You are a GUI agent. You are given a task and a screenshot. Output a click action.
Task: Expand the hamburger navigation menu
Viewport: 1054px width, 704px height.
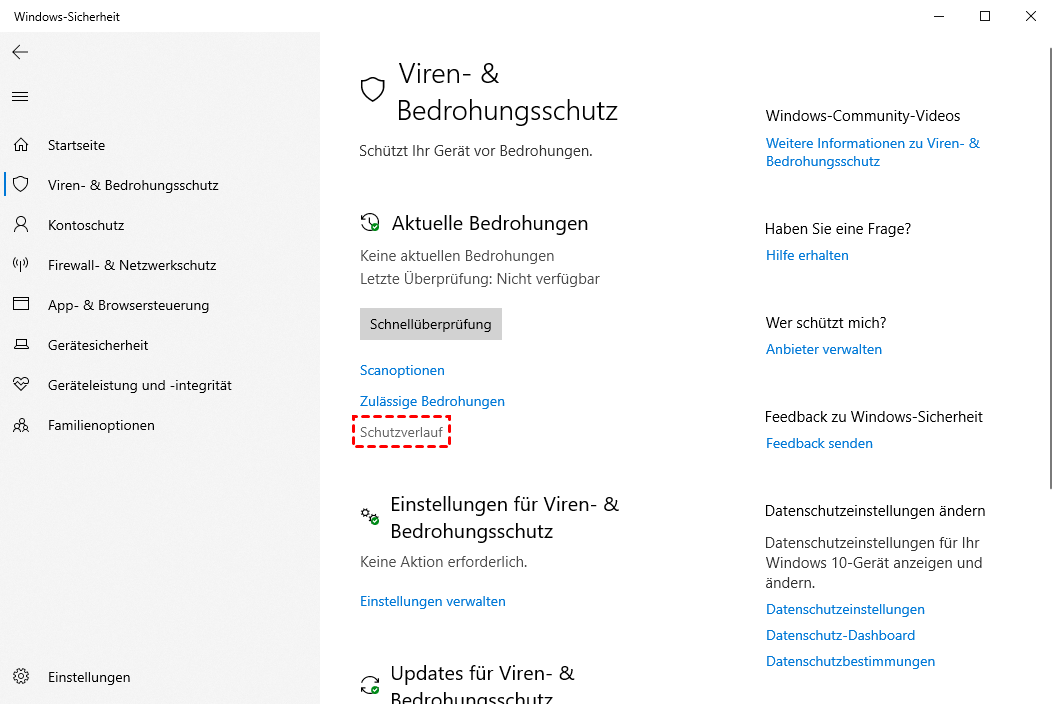[x=20, y=97]
